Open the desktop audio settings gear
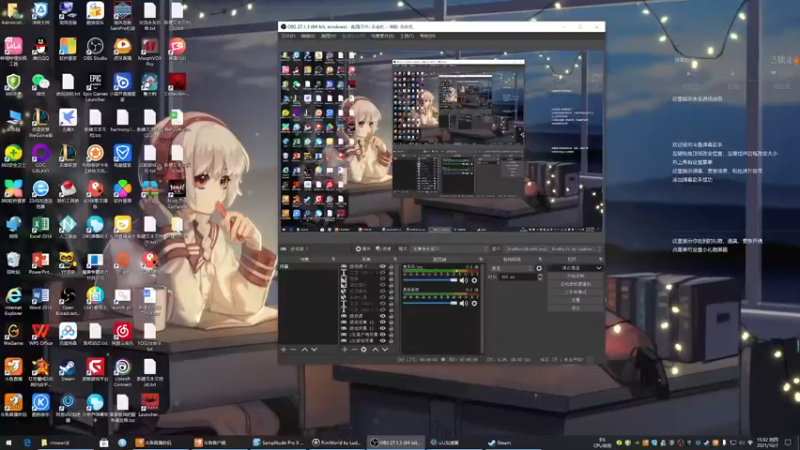The height and width of the screenshot is (450, 800). [474, 303]
